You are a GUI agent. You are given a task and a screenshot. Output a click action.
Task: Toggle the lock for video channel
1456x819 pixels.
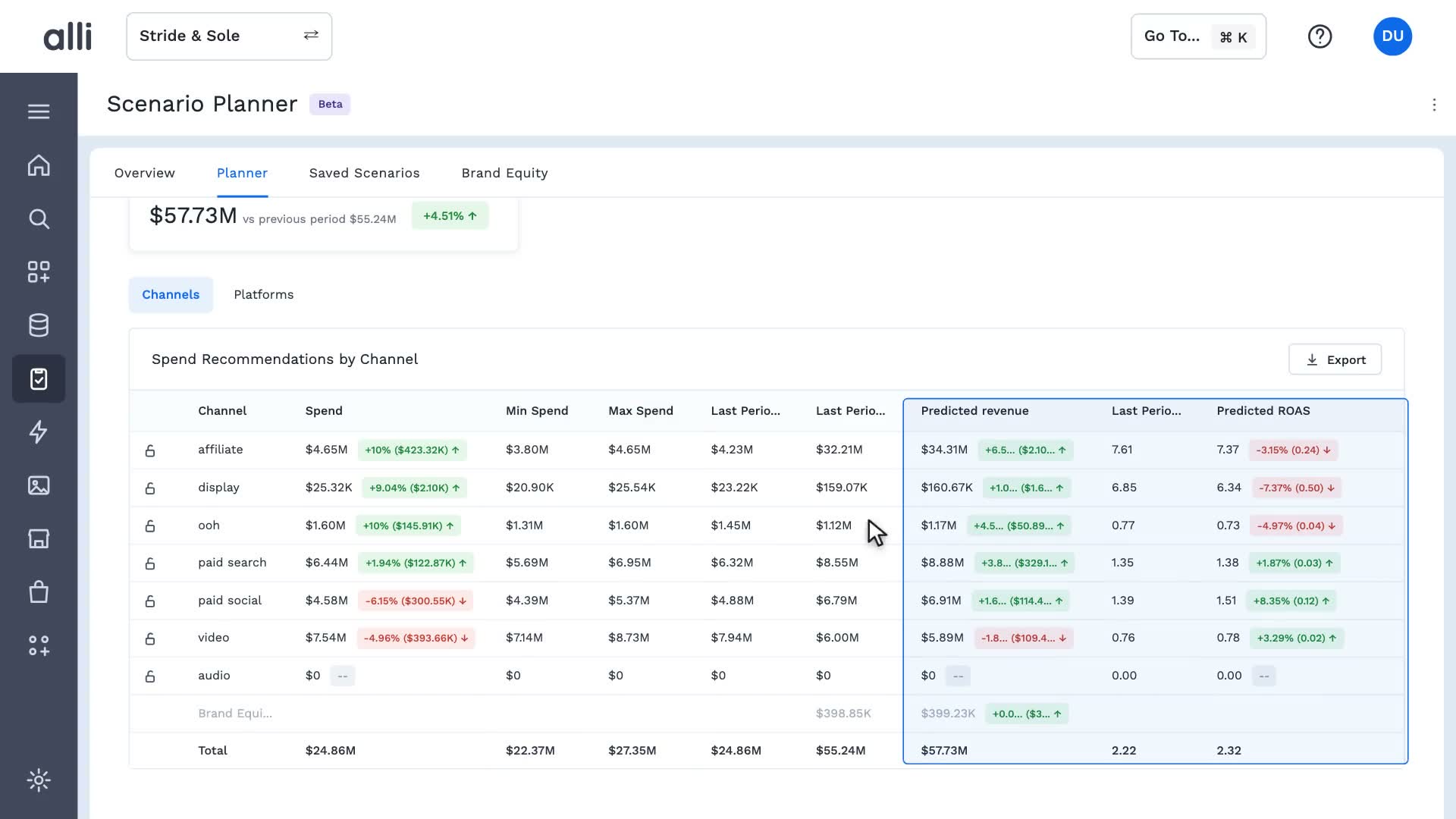click(x=150, y=639)
